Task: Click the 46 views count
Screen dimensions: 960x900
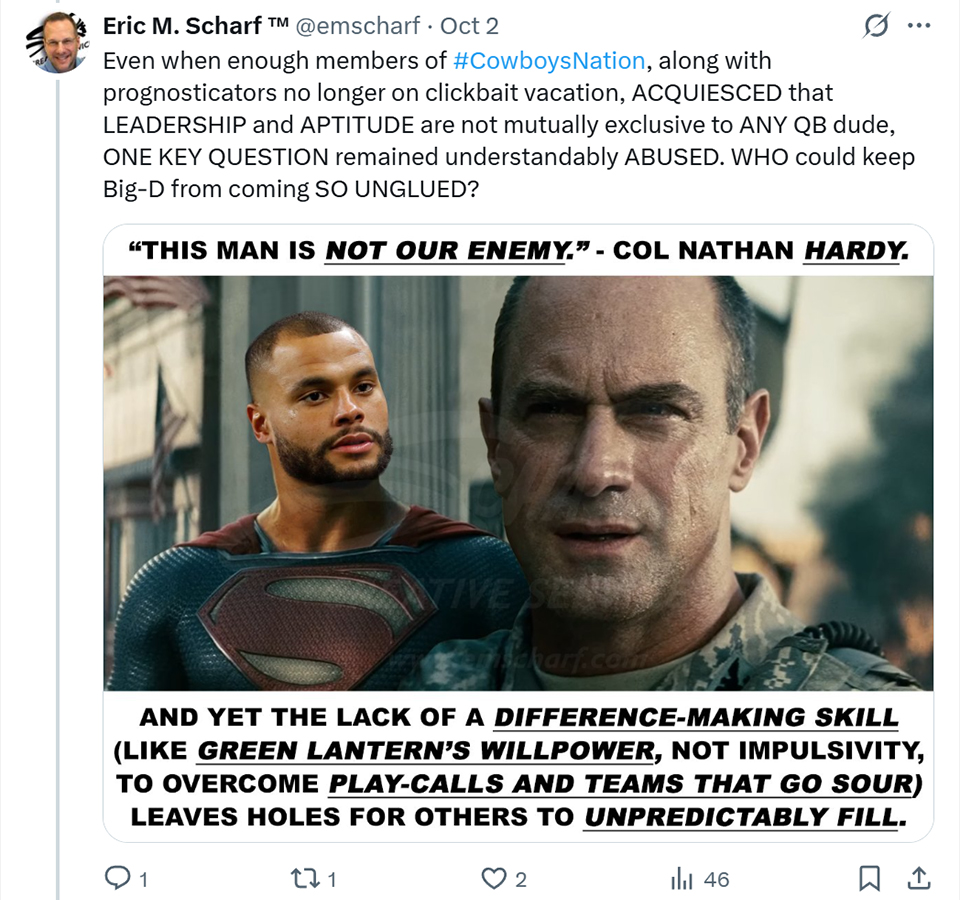Action: pyautogui.click(x=717, y=880)
